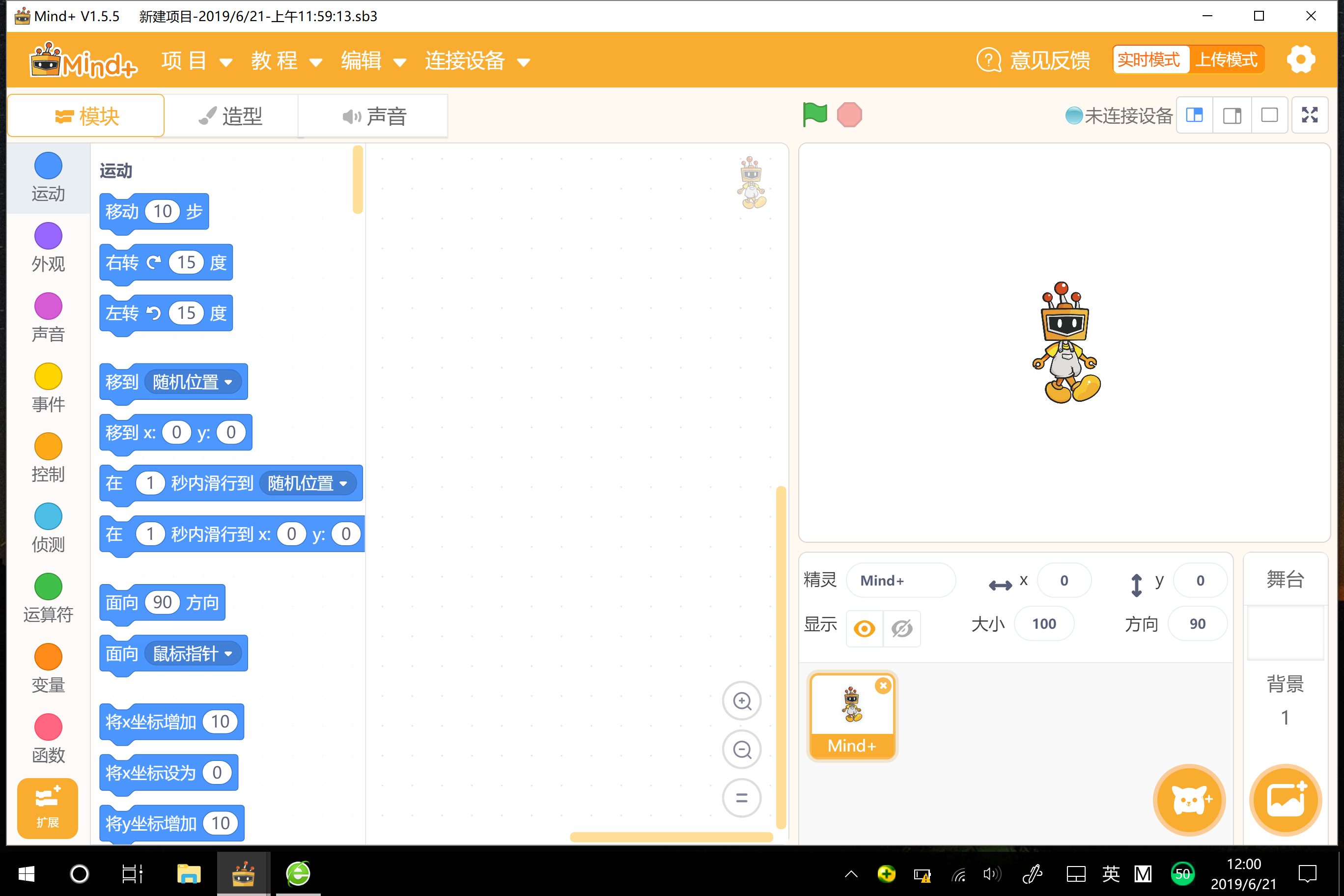1344x896 pixels.
Task: Edit the sprite name Mind+ field
Action: tap(900, 581)
